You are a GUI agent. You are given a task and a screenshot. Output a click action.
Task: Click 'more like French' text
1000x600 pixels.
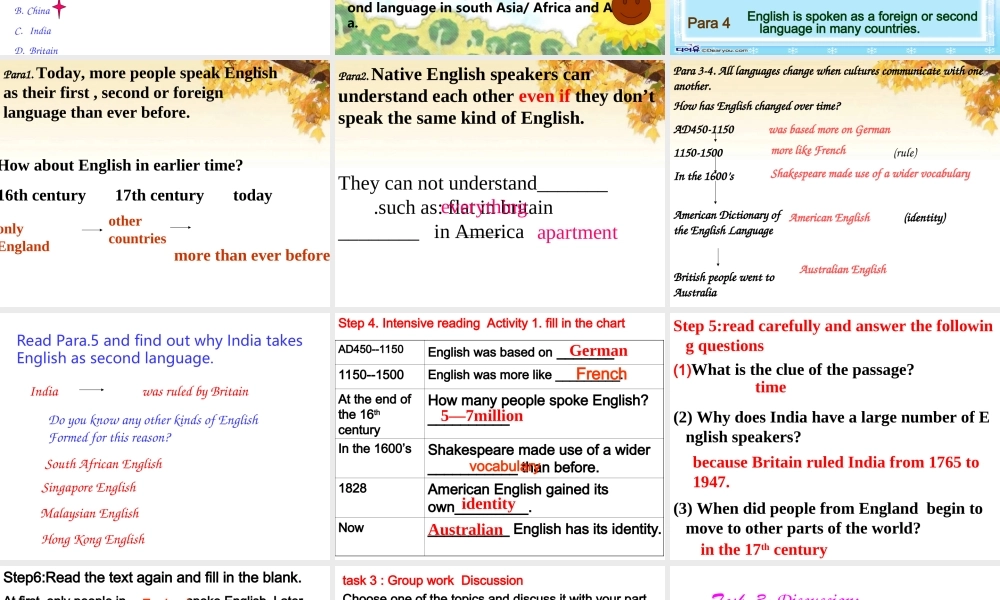[x=808, y=150]
